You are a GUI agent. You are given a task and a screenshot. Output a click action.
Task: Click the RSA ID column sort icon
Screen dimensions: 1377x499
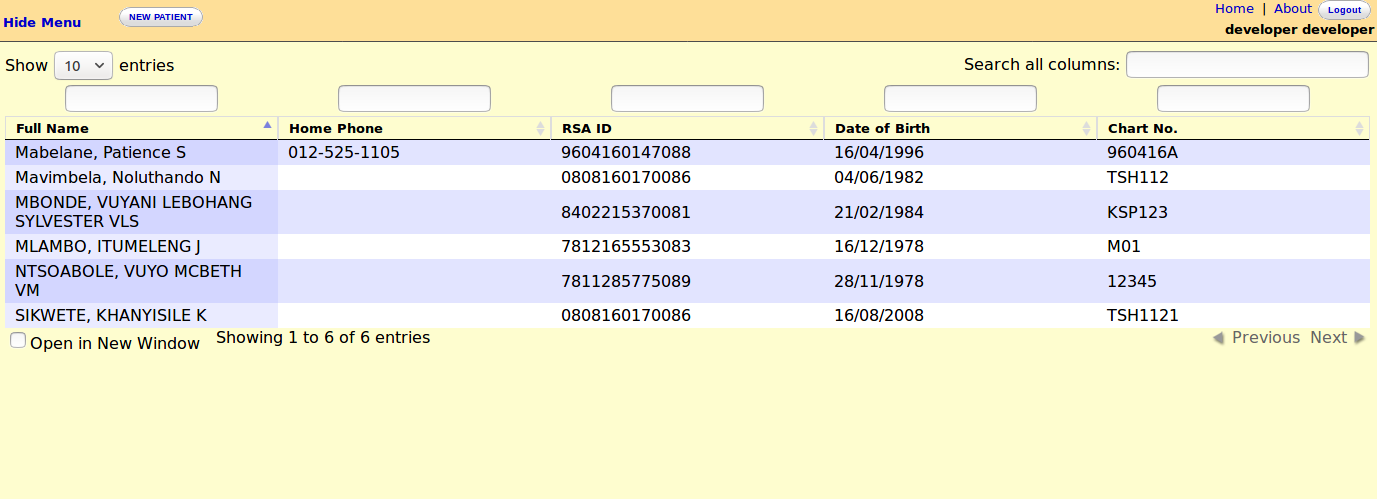pos(813,128)
